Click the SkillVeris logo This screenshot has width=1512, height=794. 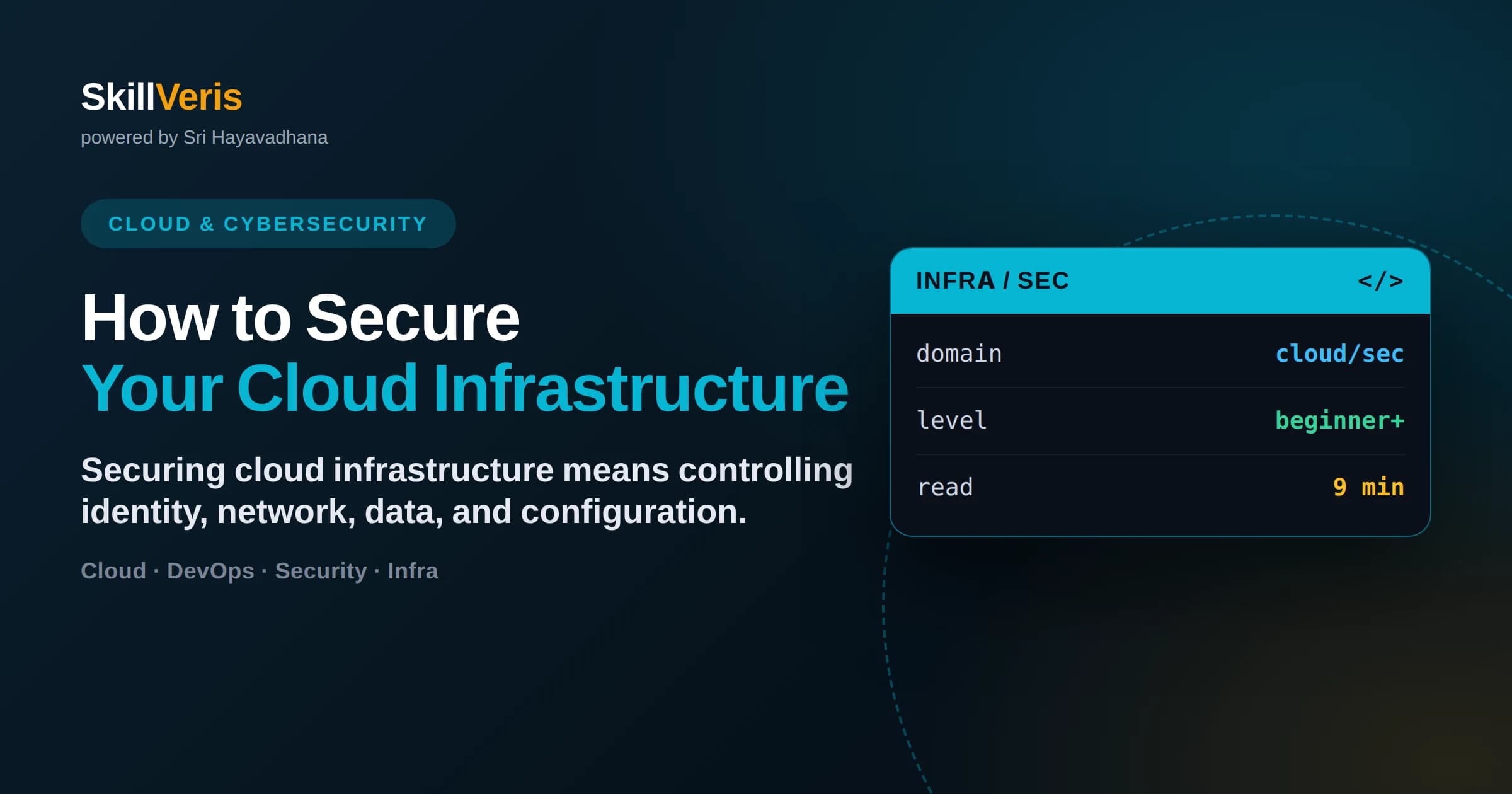[161, 97]
